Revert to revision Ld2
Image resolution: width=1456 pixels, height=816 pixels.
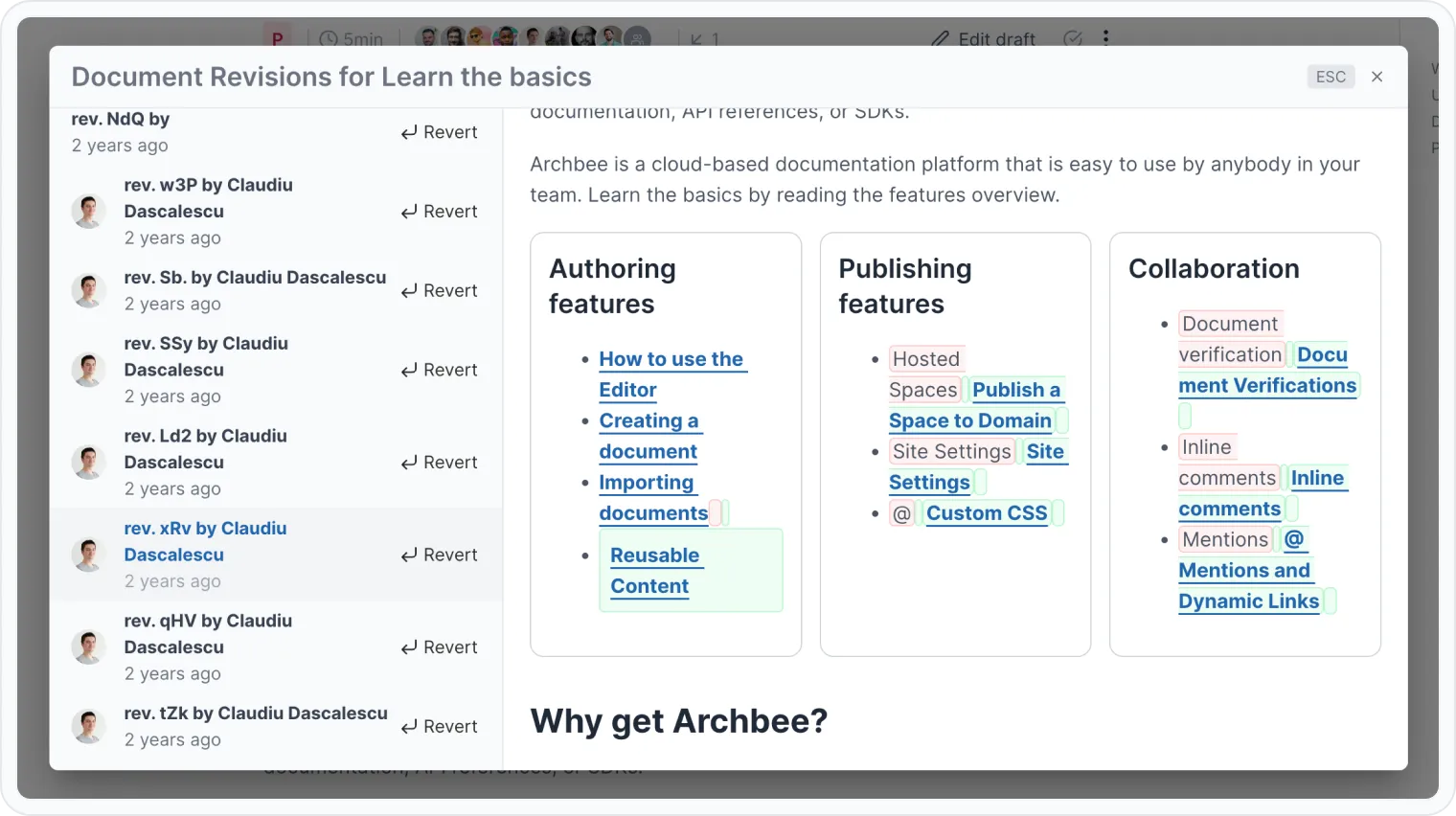[439, 463]
